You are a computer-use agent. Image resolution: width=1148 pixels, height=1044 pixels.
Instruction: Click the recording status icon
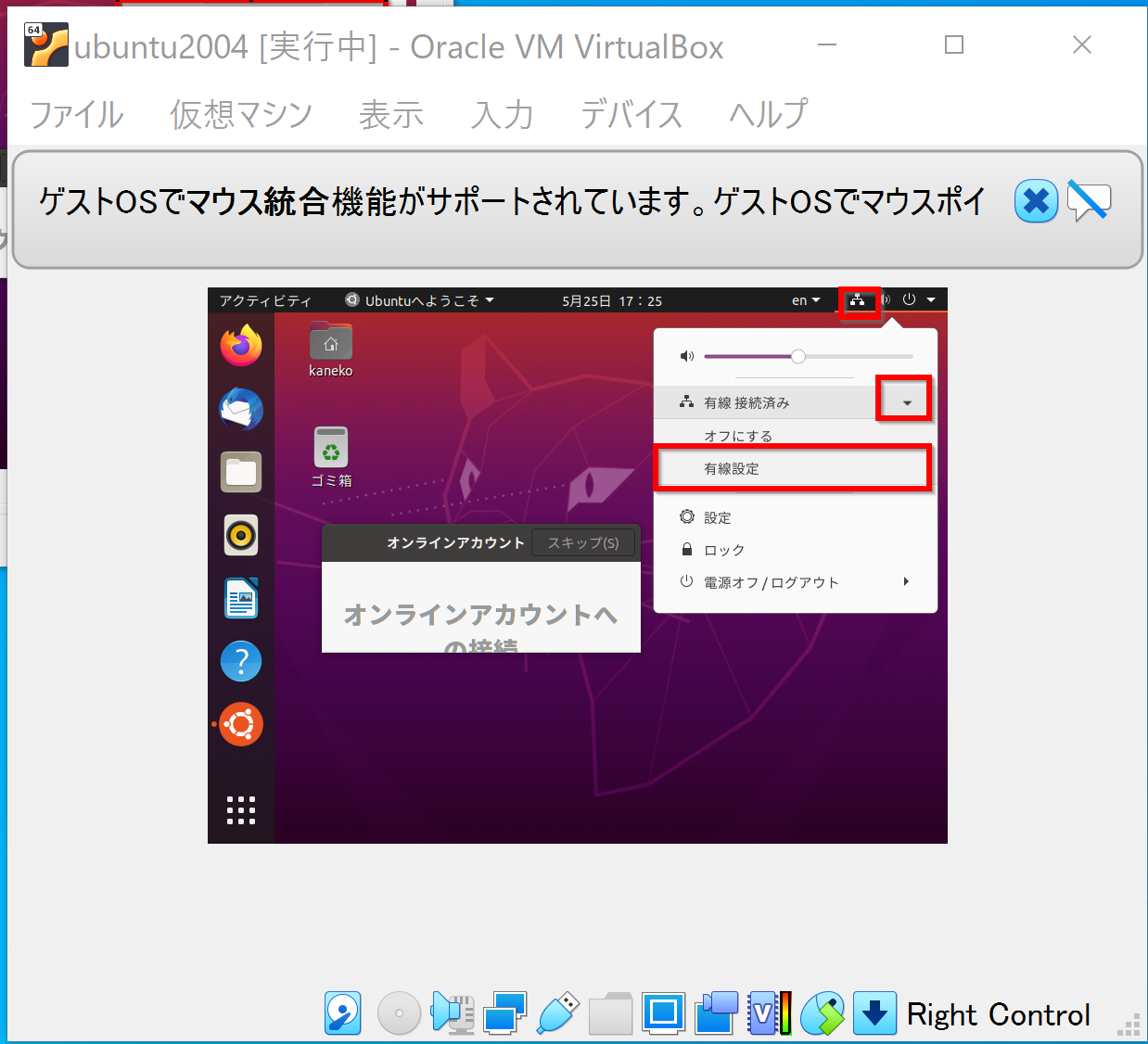point(716,1013)
